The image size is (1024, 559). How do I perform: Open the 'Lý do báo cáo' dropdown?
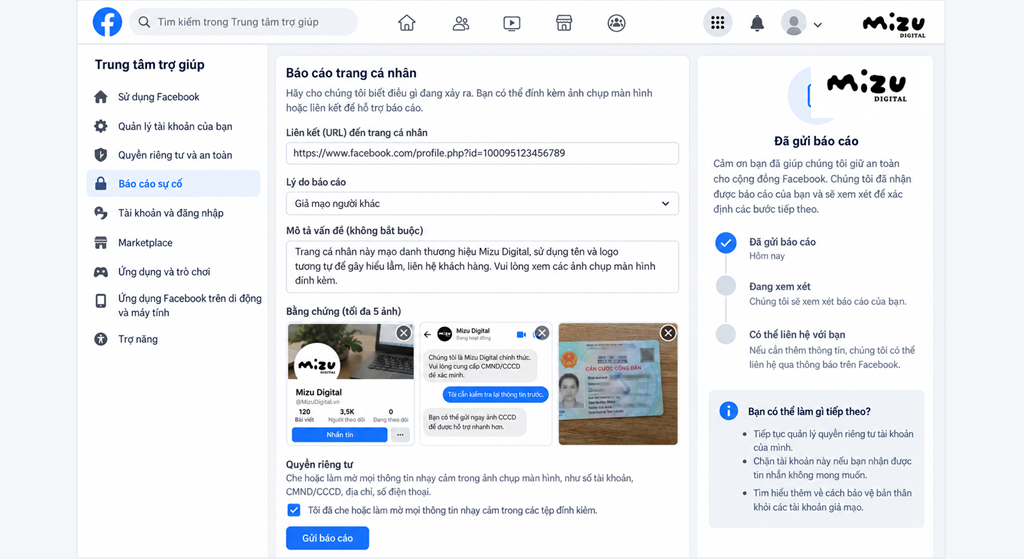coord(482,203)
